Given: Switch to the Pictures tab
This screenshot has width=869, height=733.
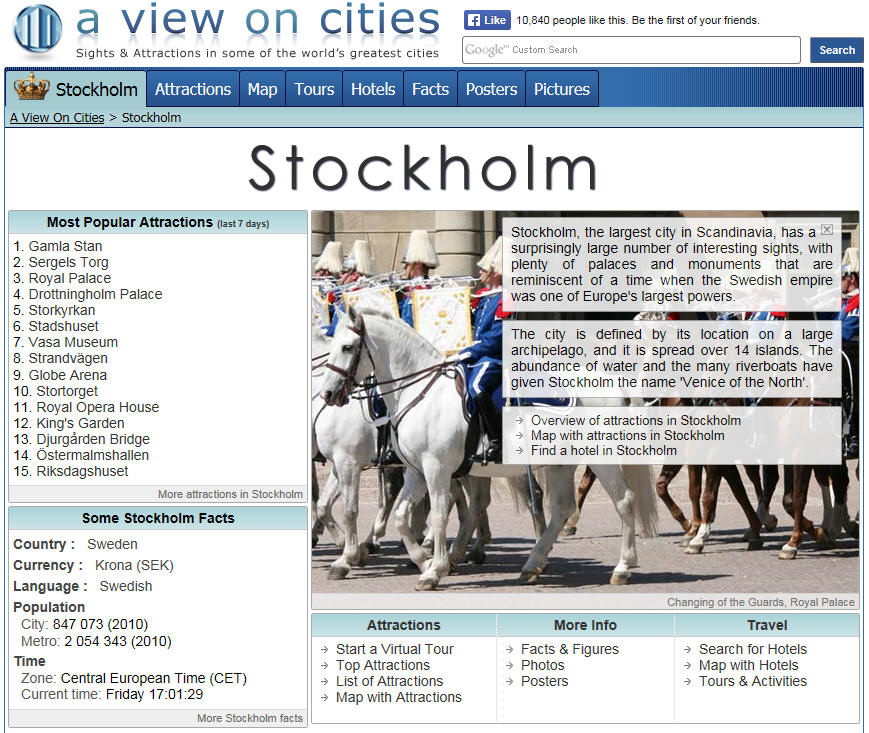Looking at the screenshot, I should [562, 89].
